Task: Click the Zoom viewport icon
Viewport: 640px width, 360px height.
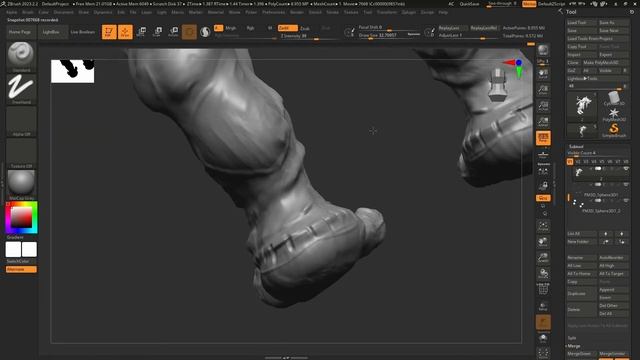Action: point(543,90)
